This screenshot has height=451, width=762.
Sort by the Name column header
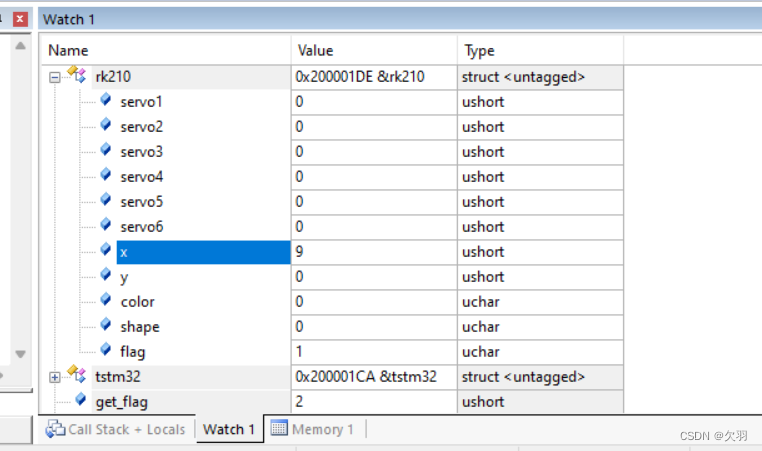pyautogui.click(x=166, y=51)
